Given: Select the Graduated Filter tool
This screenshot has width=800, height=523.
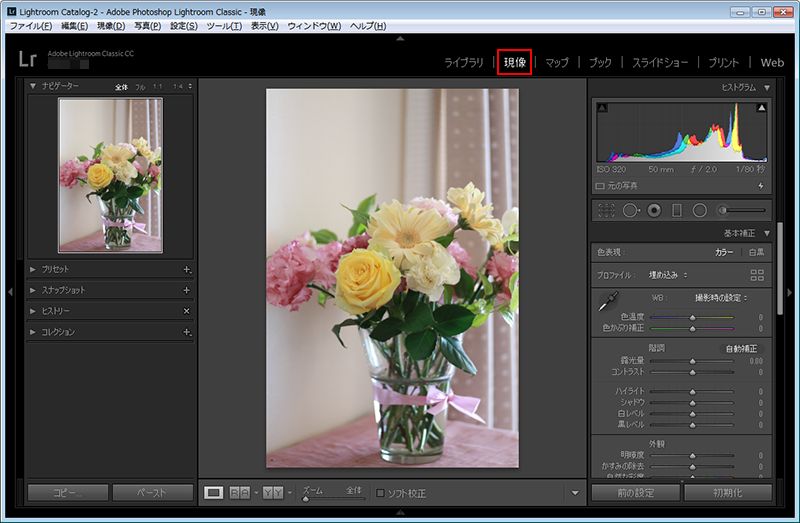Looking at the screenshot, I should [677, 210].
